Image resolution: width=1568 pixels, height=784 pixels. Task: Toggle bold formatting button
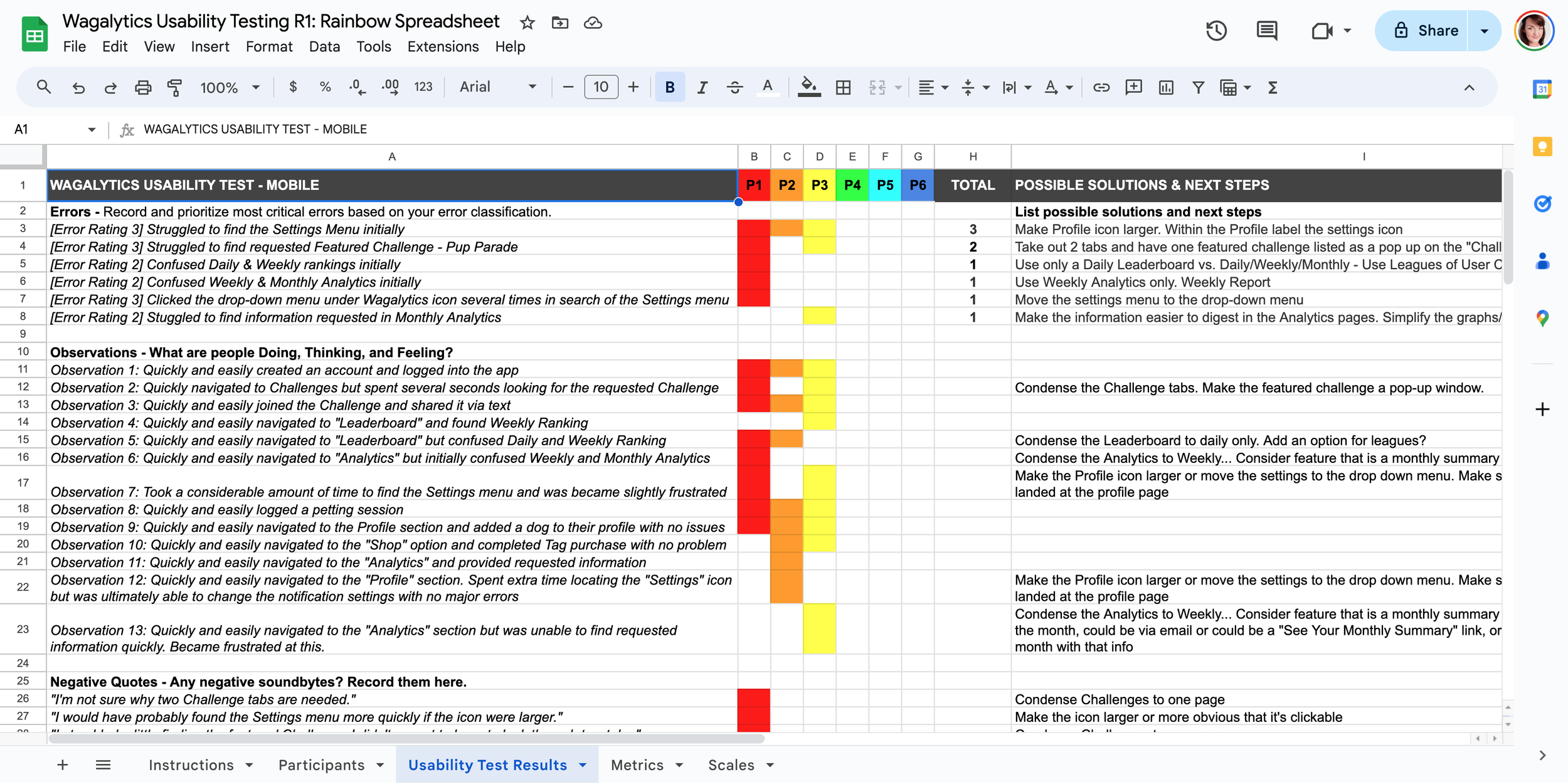[x=669, y=87]
